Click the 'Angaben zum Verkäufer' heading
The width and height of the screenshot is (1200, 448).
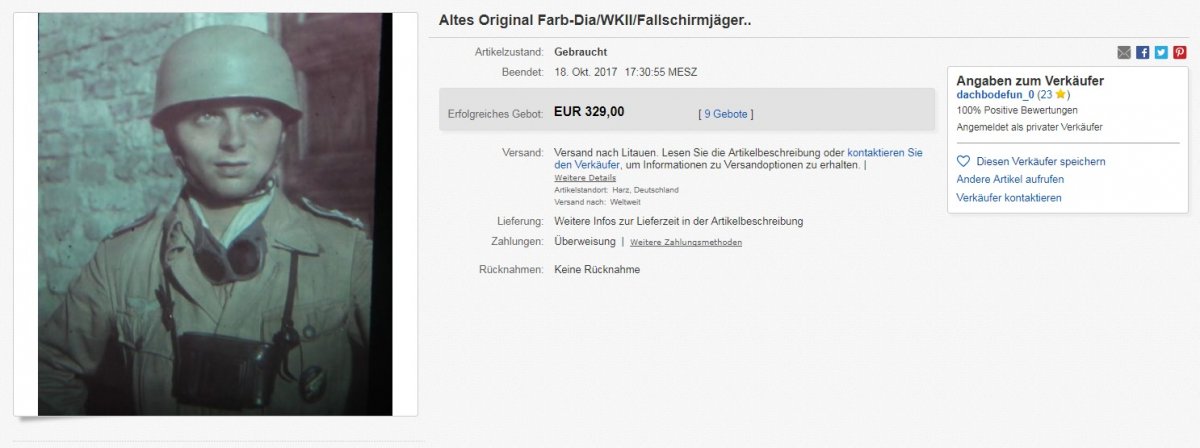[x=1030, y=80]
